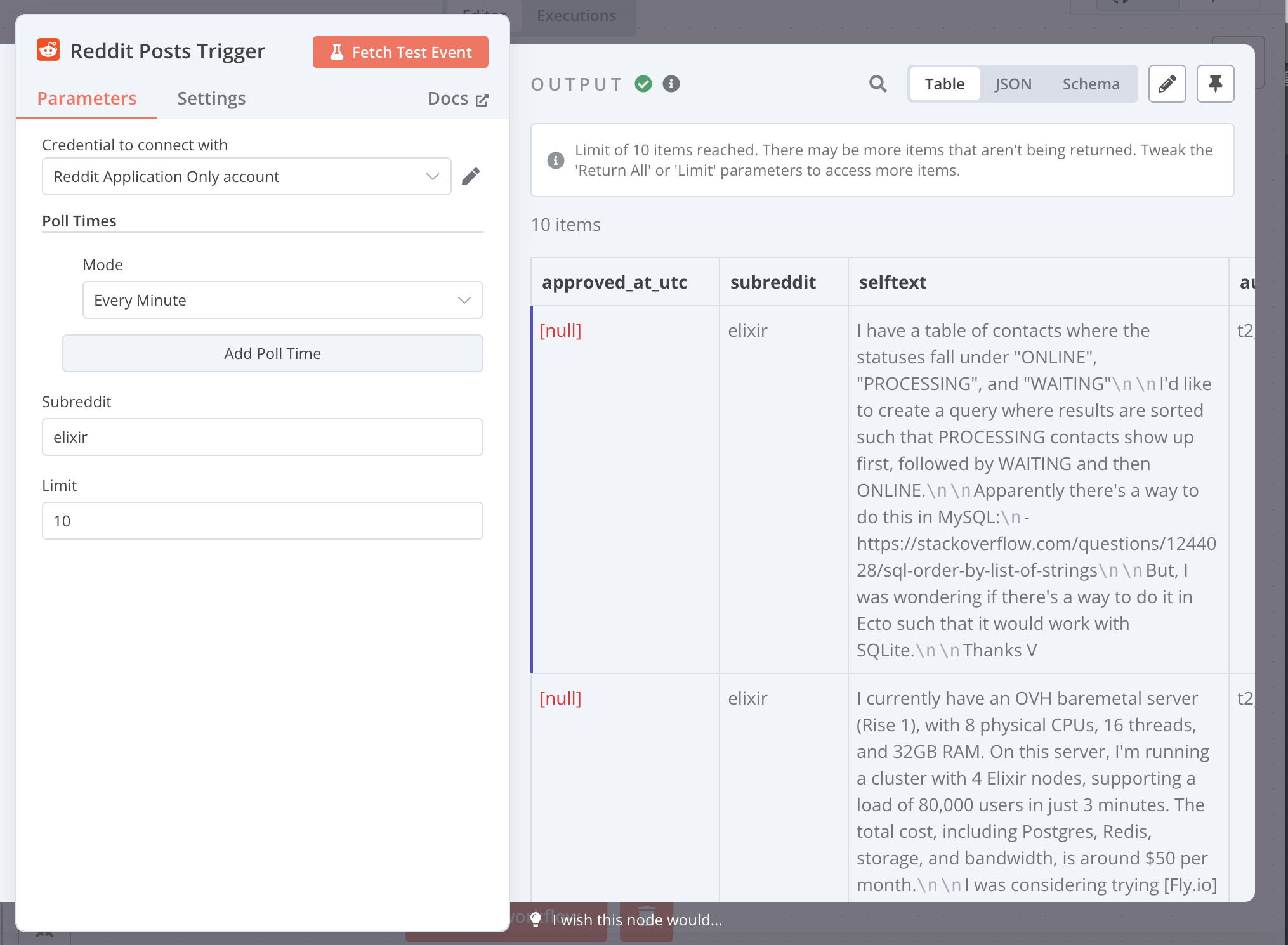Screen dimensions: 1288x945
Task: Open the Docs external link
Action: [x=457, y=98]
